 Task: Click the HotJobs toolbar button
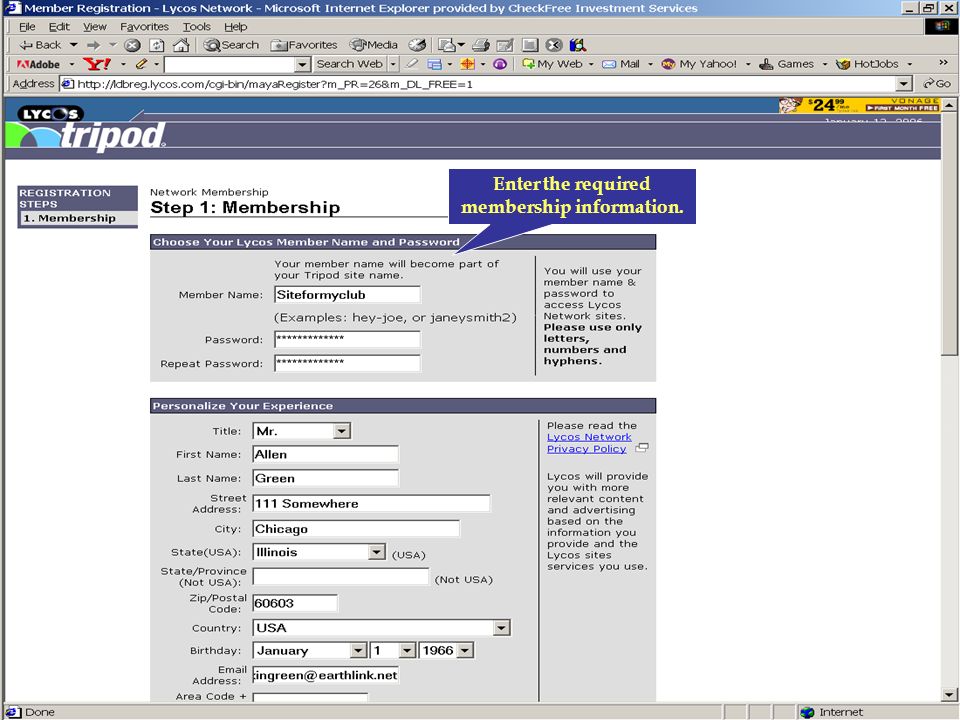[x=868, y=64]
